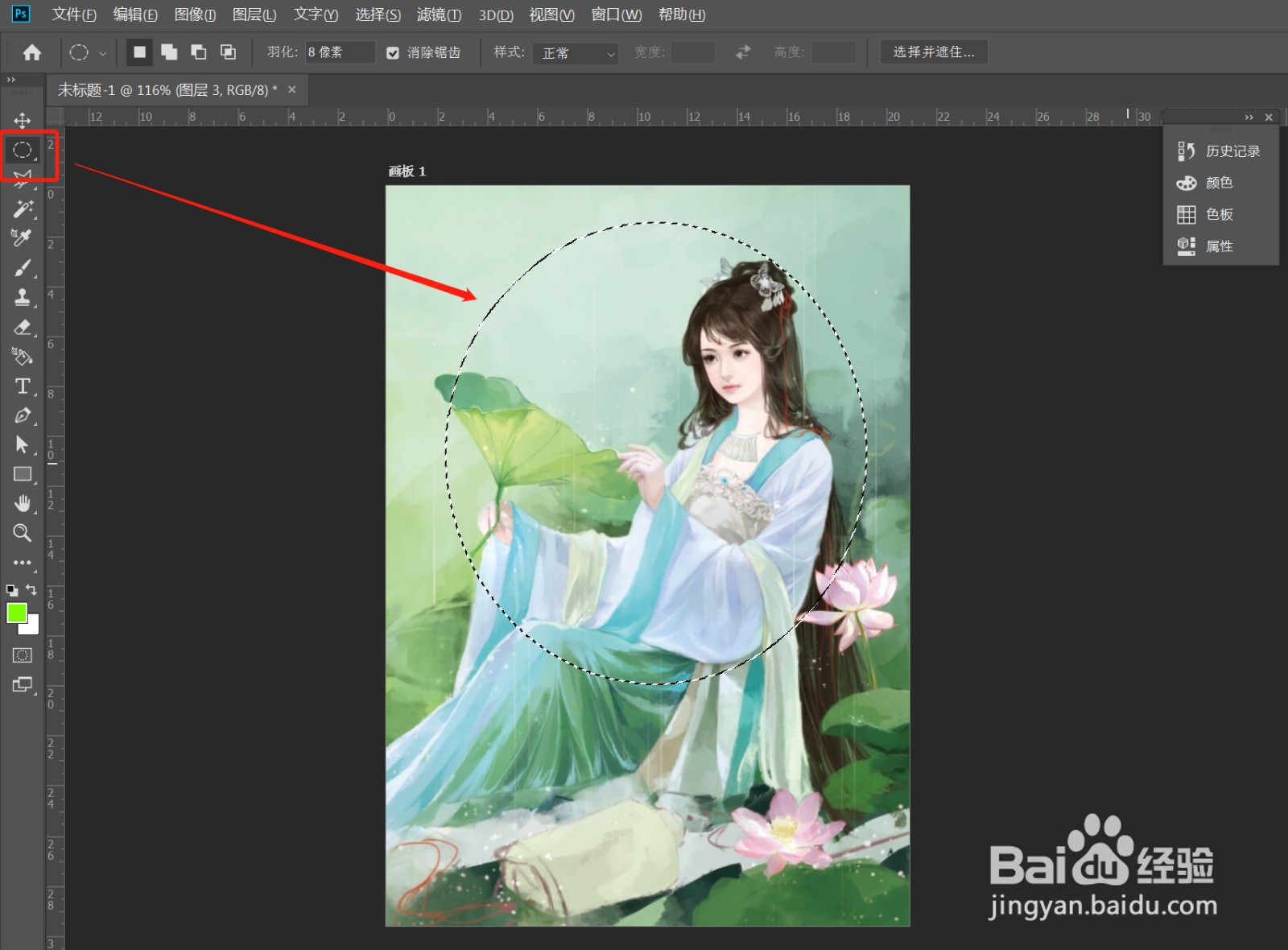The height and width of the screenshot is (950, 1288).
Task: Open the Image menu
Action: pyautogui.click(x=196, y=14)
